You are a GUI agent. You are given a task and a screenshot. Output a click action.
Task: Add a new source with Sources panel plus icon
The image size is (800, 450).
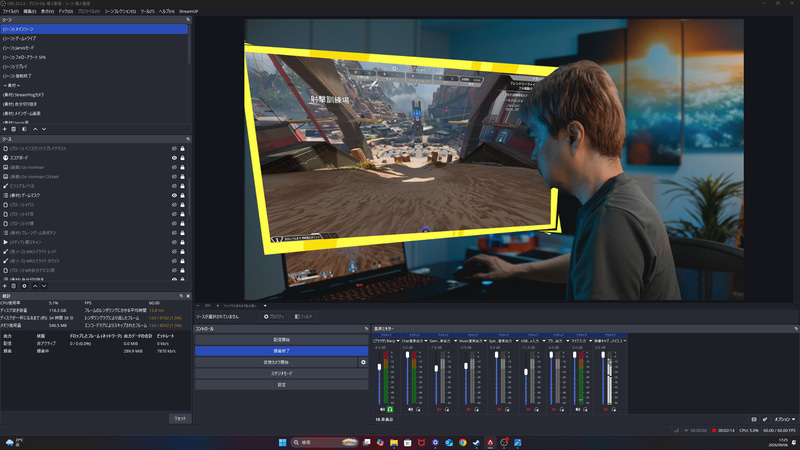point(5,286)
